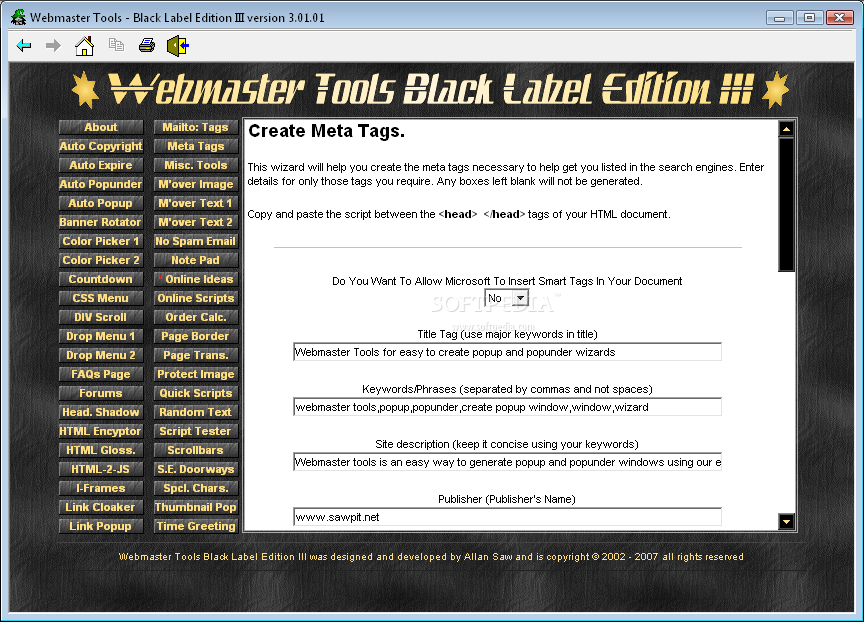Go back with the blue arrow icon

click(x=24, y=46)
